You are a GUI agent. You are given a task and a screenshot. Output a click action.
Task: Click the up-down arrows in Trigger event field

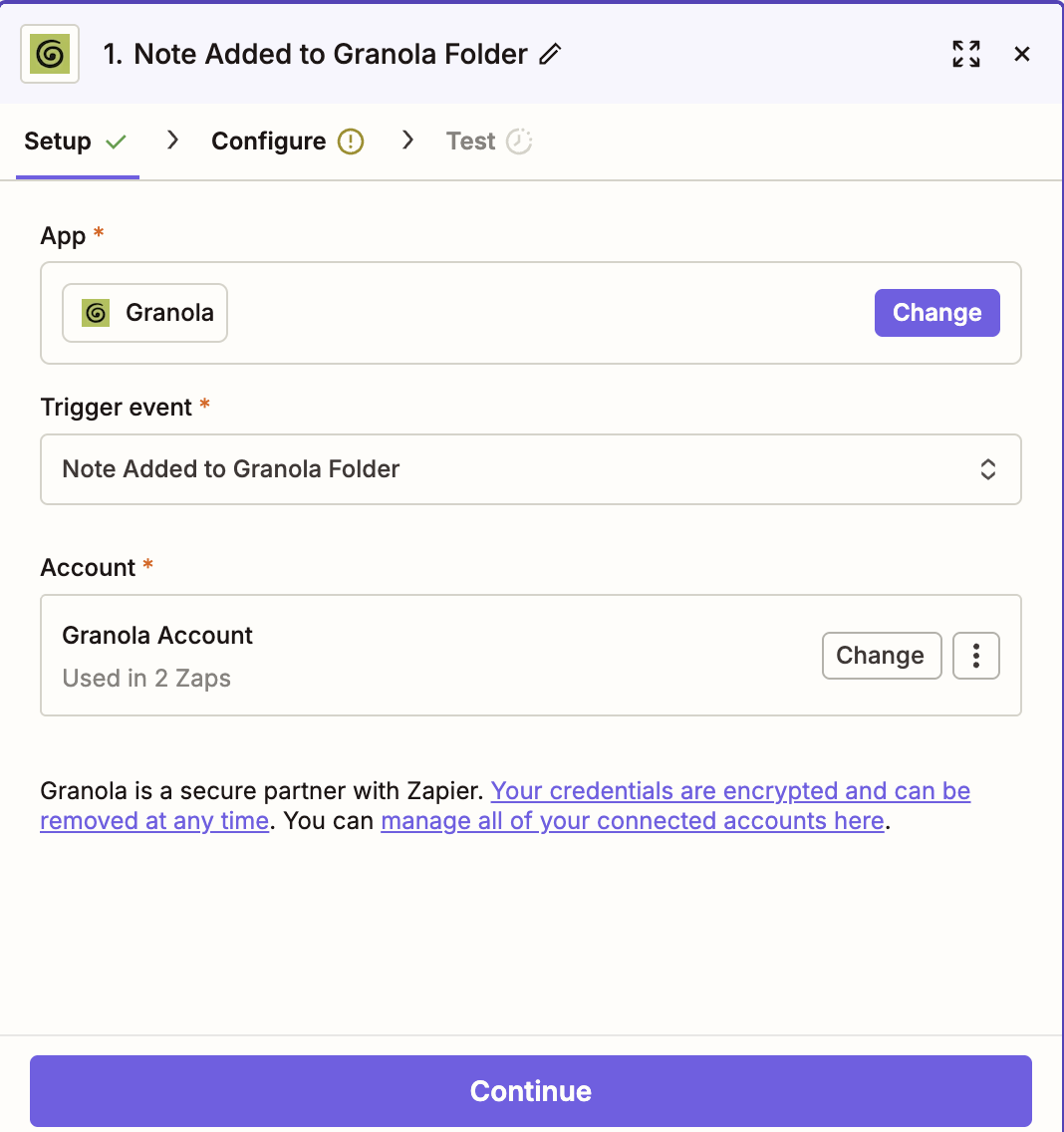[x=988, y=469]
